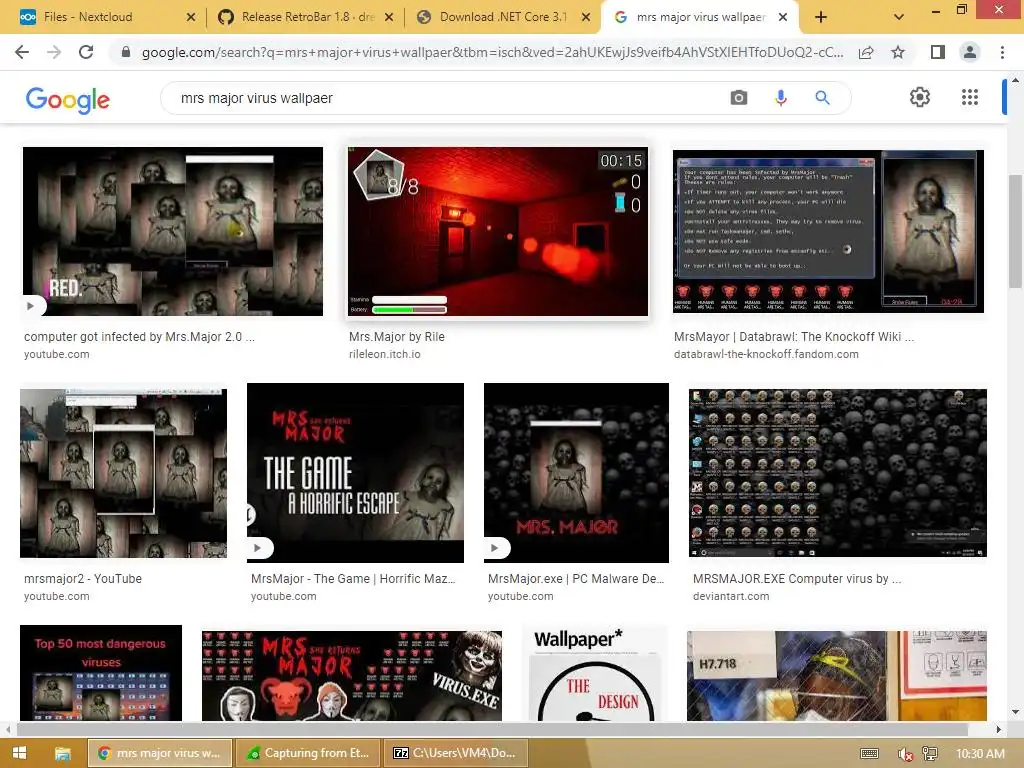Open File Explorer from the taskbar
Screen dimensions: 1024x768
click(x=62, y=753)
